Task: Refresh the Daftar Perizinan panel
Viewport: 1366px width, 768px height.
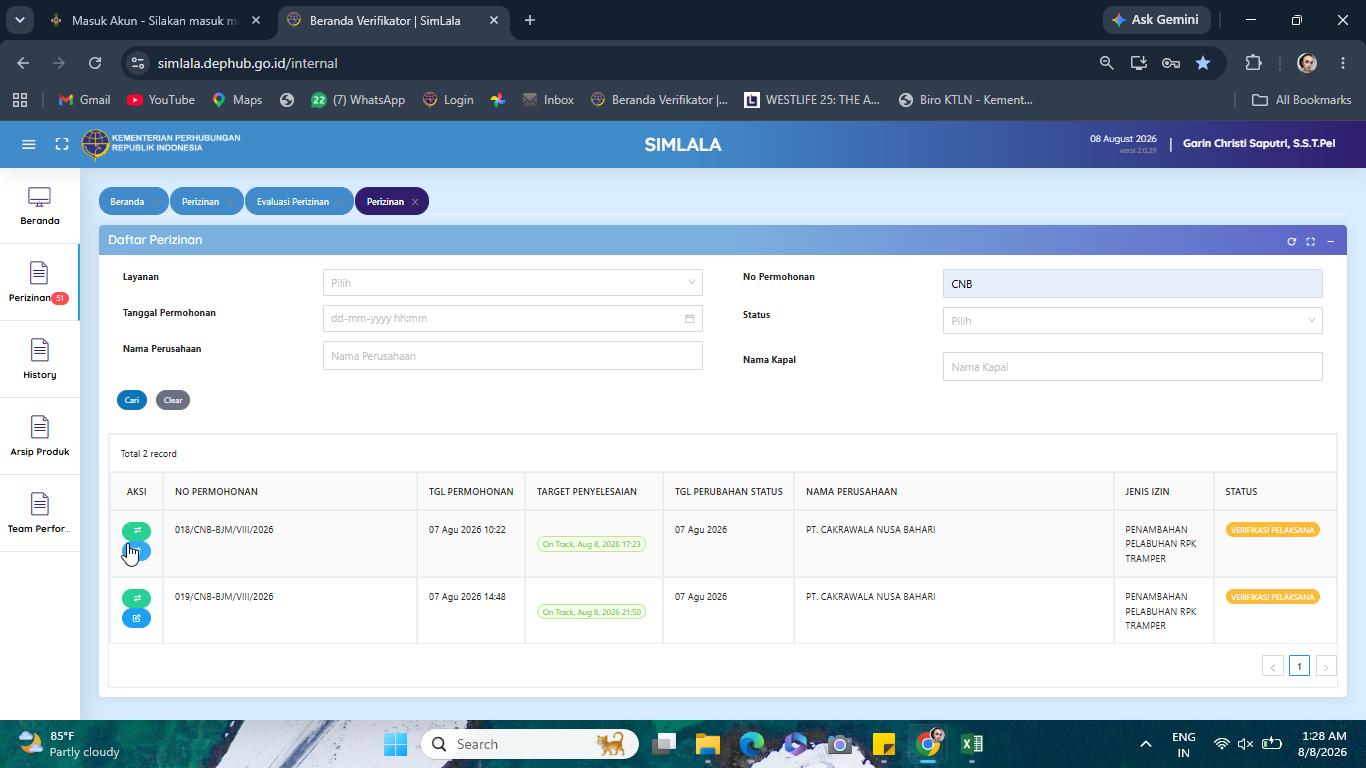Action: [x=1291, y=241]
